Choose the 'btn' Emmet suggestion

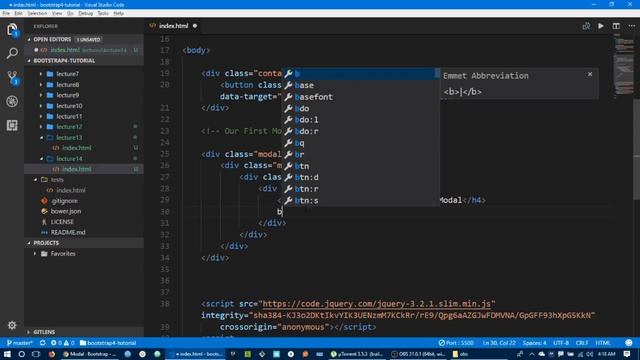point(360,166)
